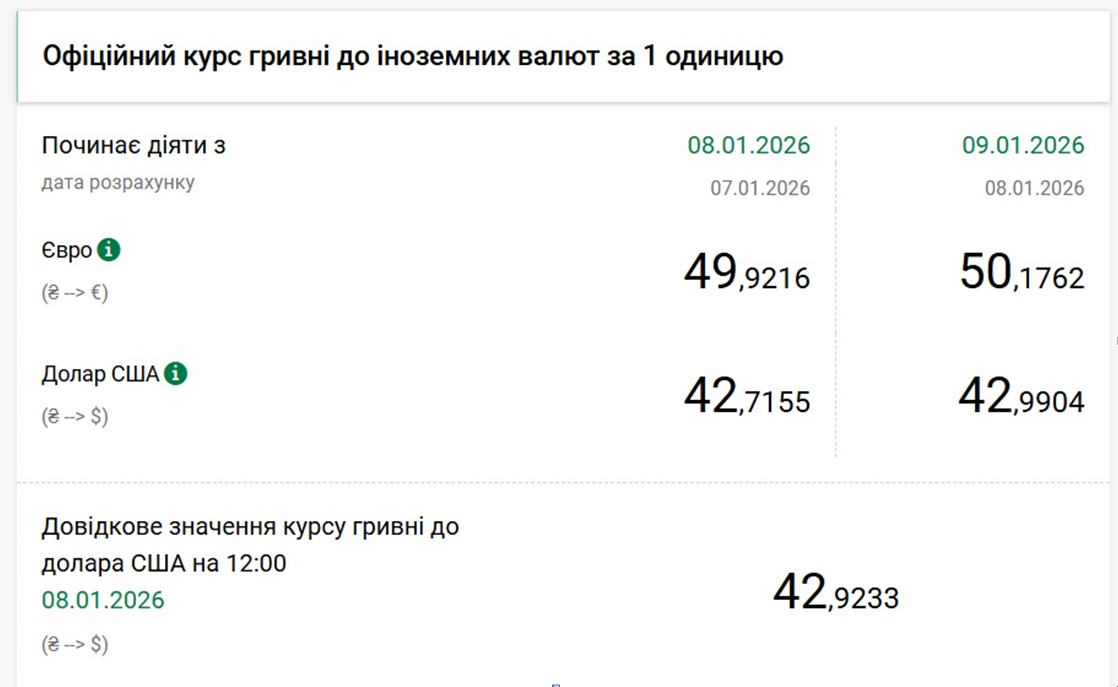Click the Довідкове значення курсу гривні text
Screen dimensions: 1118x687
(250, 527)
